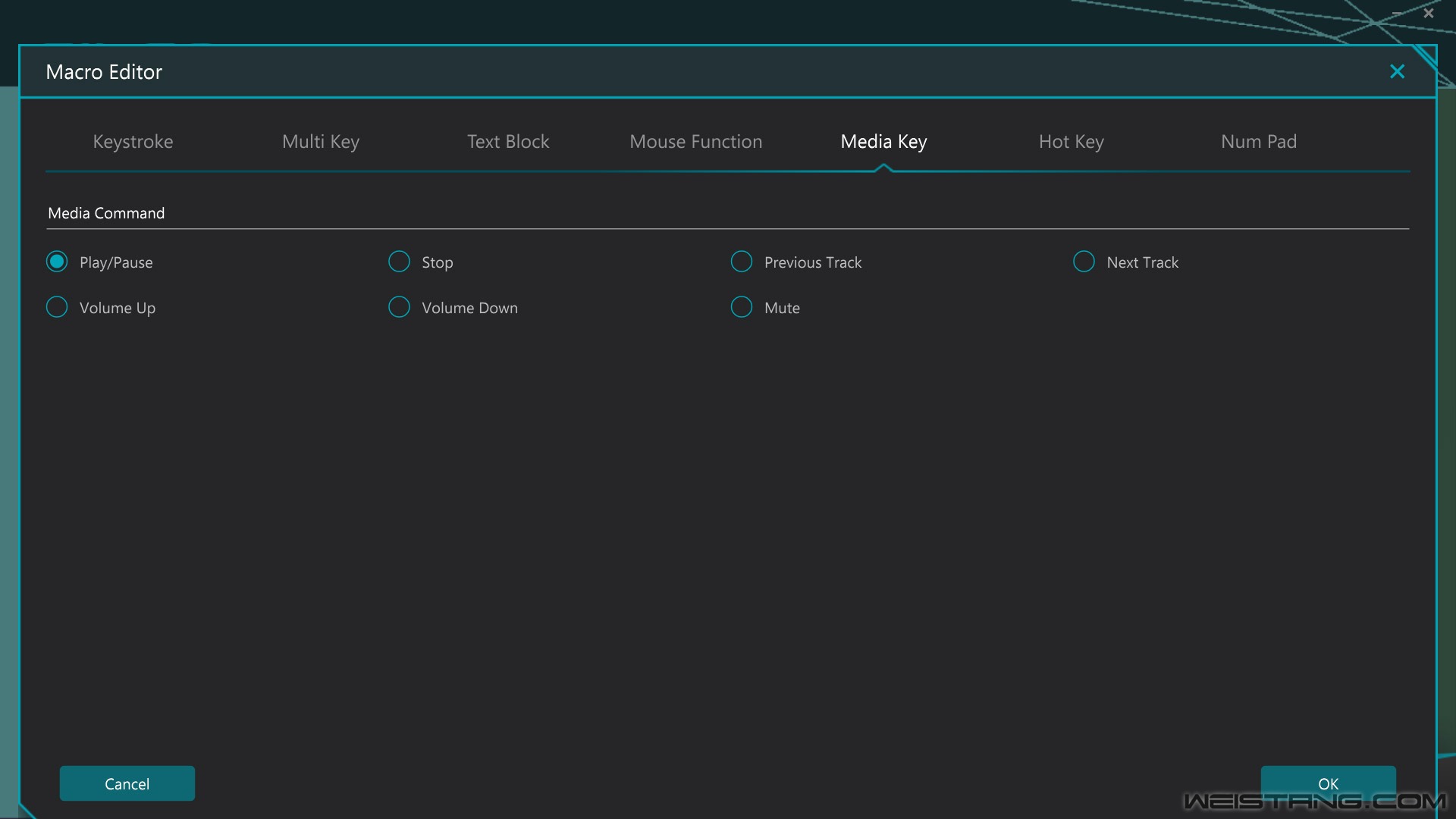The height and width of the screenshot is (819, 1456).
Task: Close the Macro Editor dialog
Action: point(1397,71)
